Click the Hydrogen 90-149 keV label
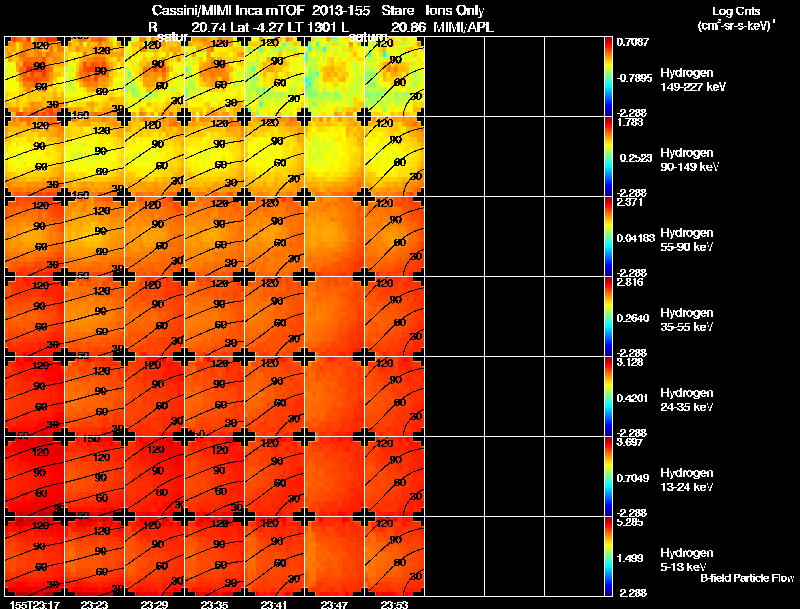Viewport: 800px width, 609px height. pyautogui.click(x=689, y=160)
